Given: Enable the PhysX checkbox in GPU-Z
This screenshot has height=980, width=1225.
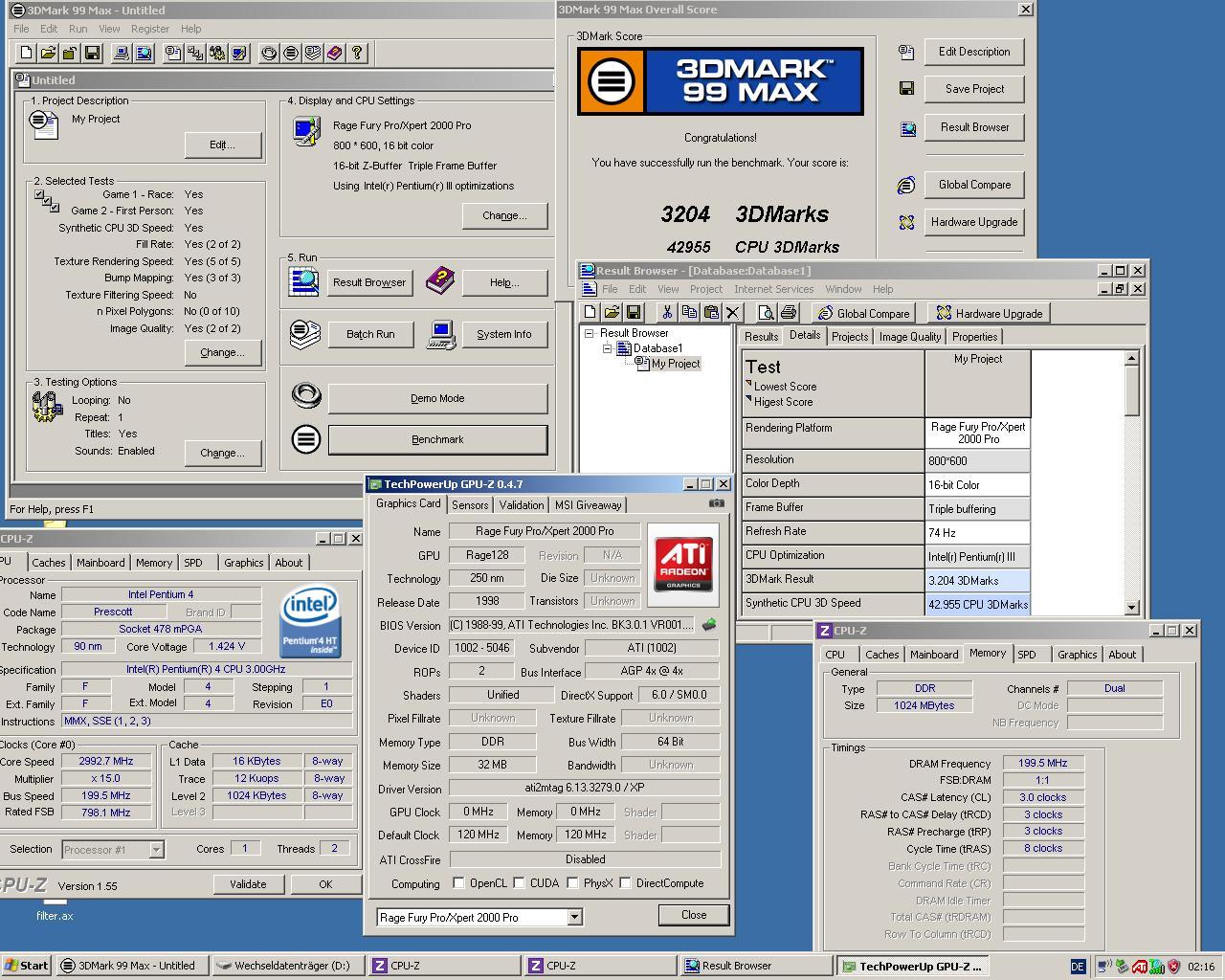Looking at the screenshot, I should click(572, 883).
